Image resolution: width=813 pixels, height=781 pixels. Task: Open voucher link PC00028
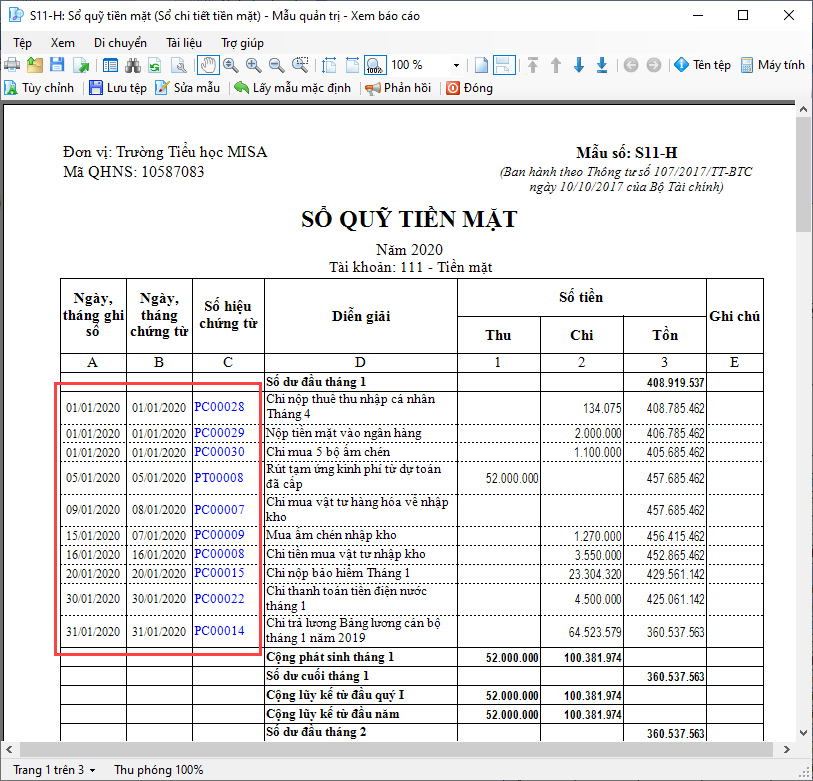[x=219, y=407]
